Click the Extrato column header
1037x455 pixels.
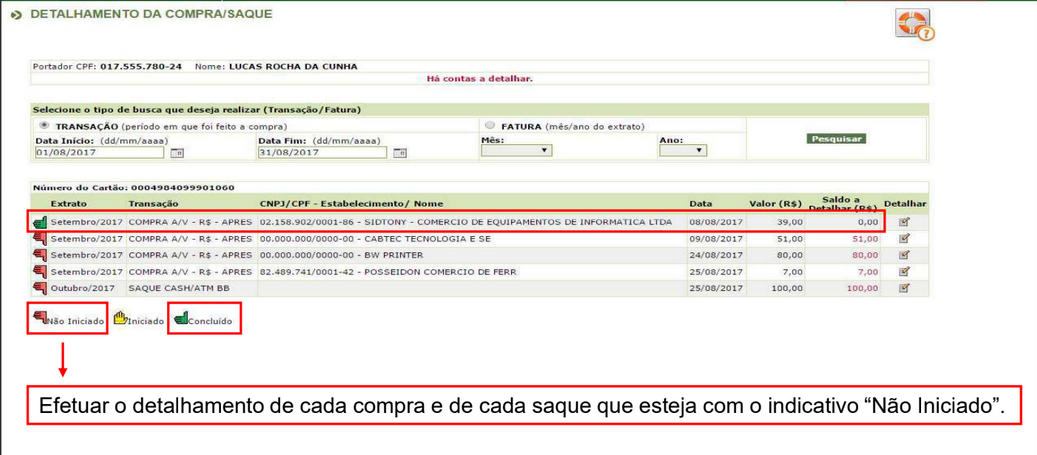[x=69, y=204]
